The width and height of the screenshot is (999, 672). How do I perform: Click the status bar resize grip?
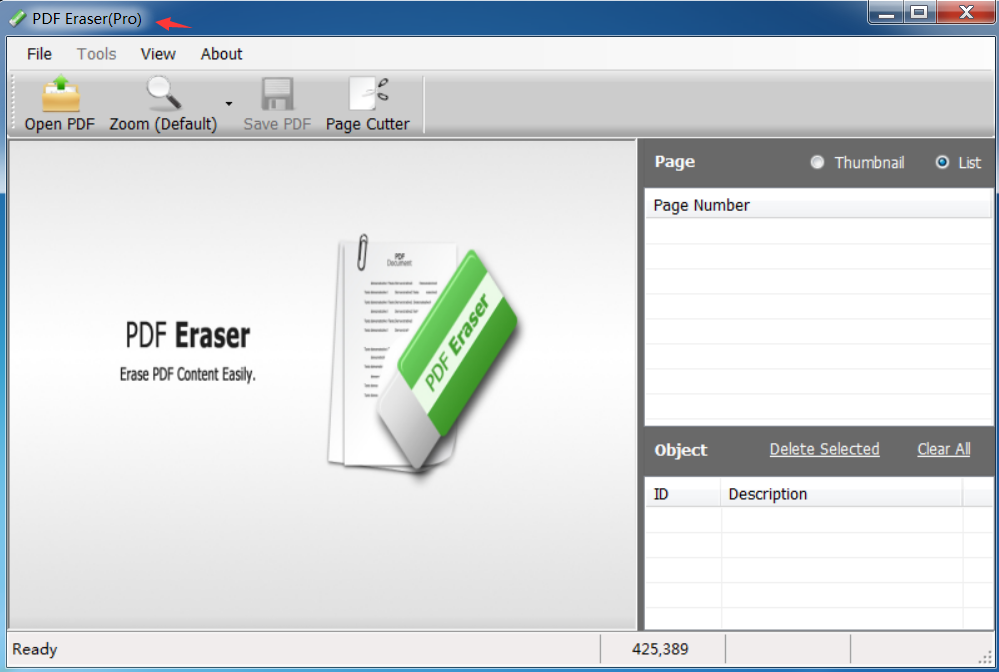tap(986, 658)
